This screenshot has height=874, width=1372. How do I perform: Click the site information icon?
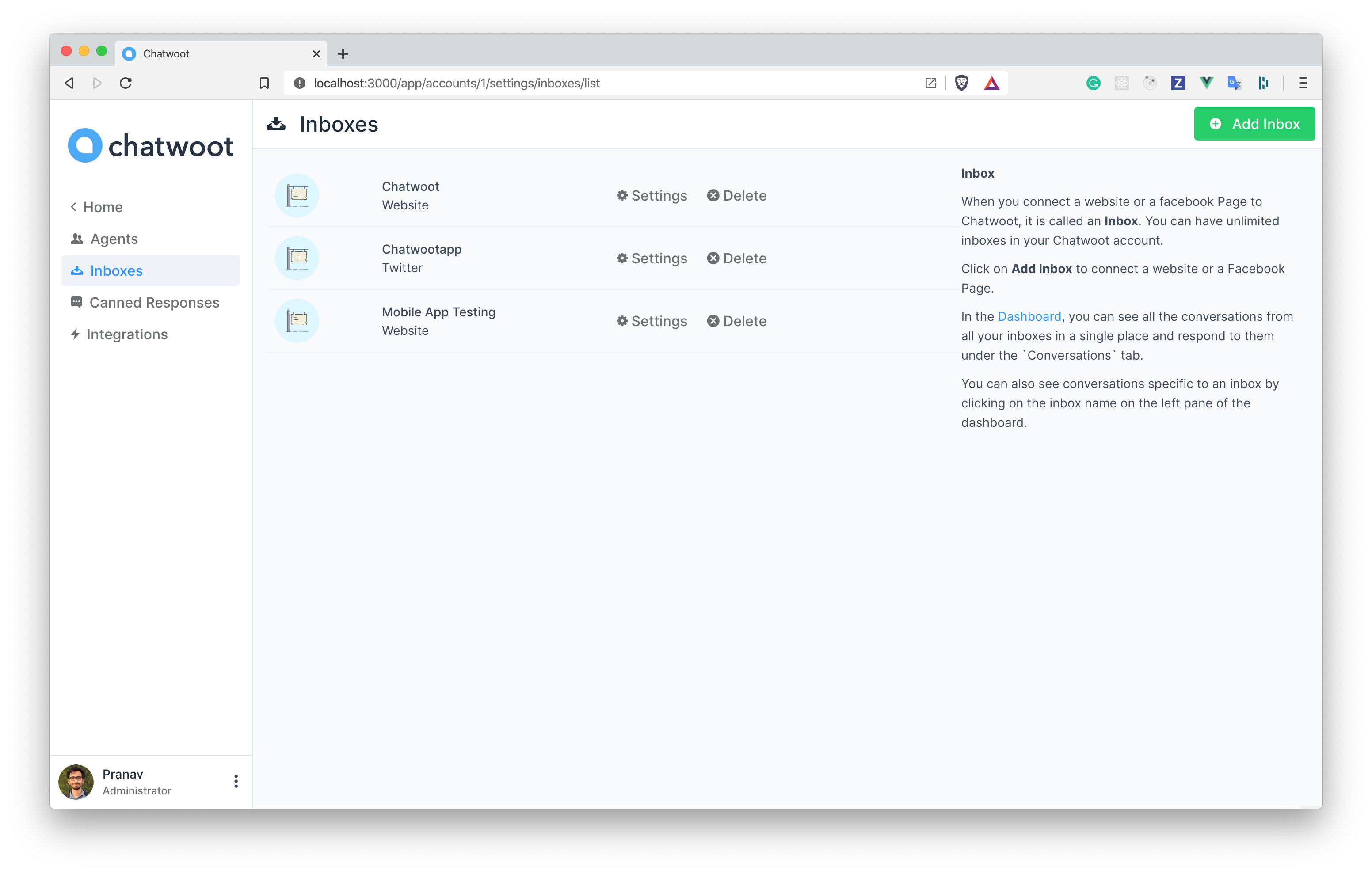coord(299,83)
